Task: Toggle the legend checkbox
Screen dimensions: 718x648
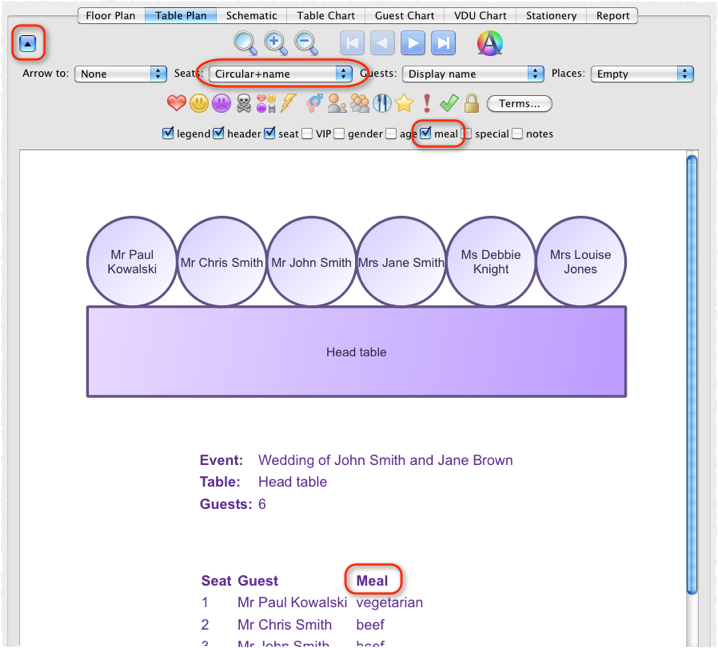Action: 168,133
